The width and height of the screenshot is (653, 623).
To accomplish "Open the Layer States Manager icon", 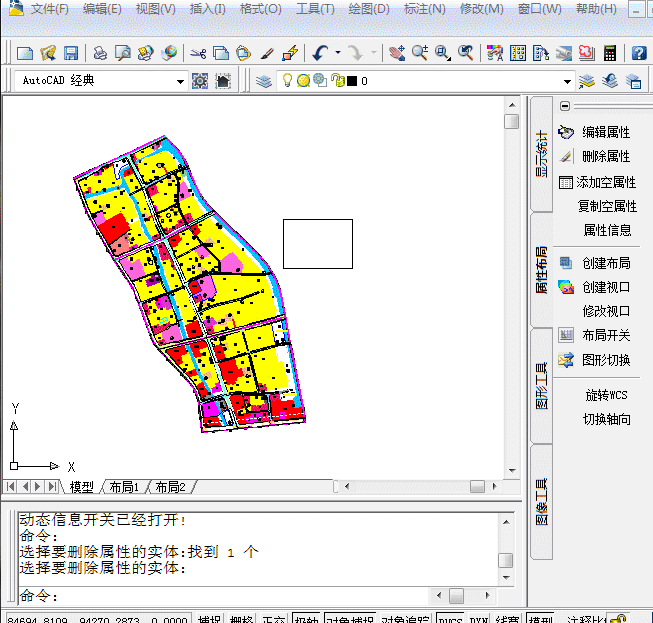I will 633,81.
